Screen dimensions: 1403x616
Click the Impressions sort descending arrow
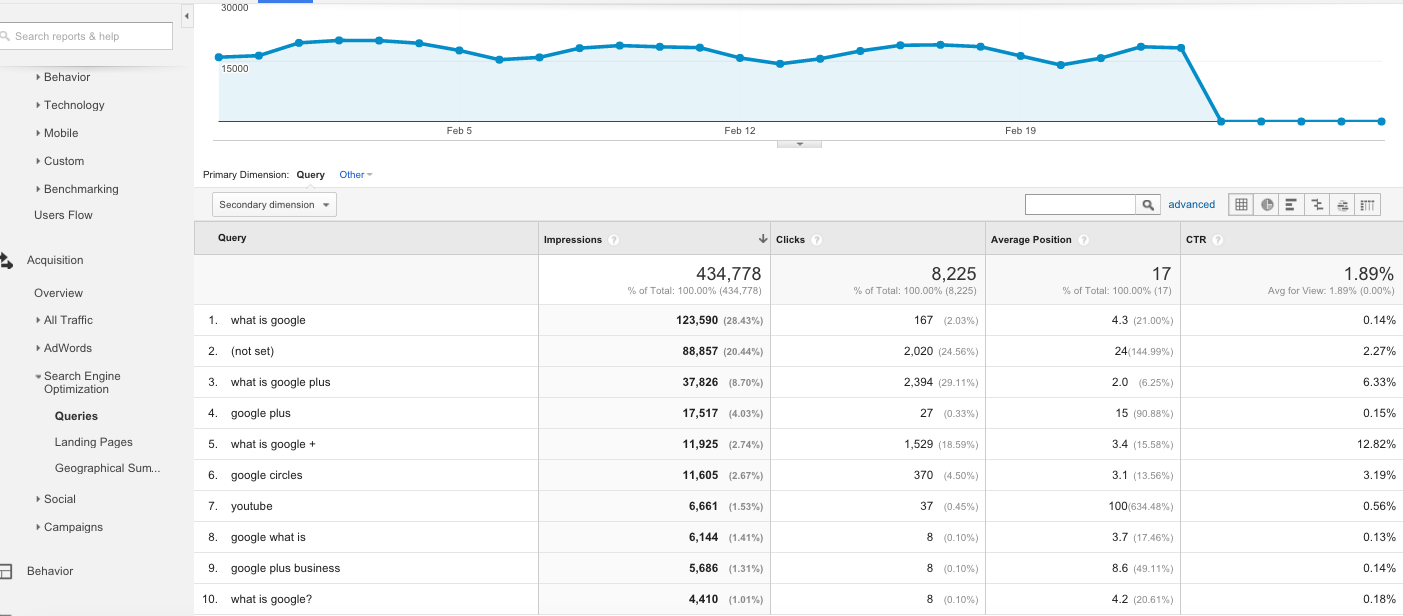764,240
